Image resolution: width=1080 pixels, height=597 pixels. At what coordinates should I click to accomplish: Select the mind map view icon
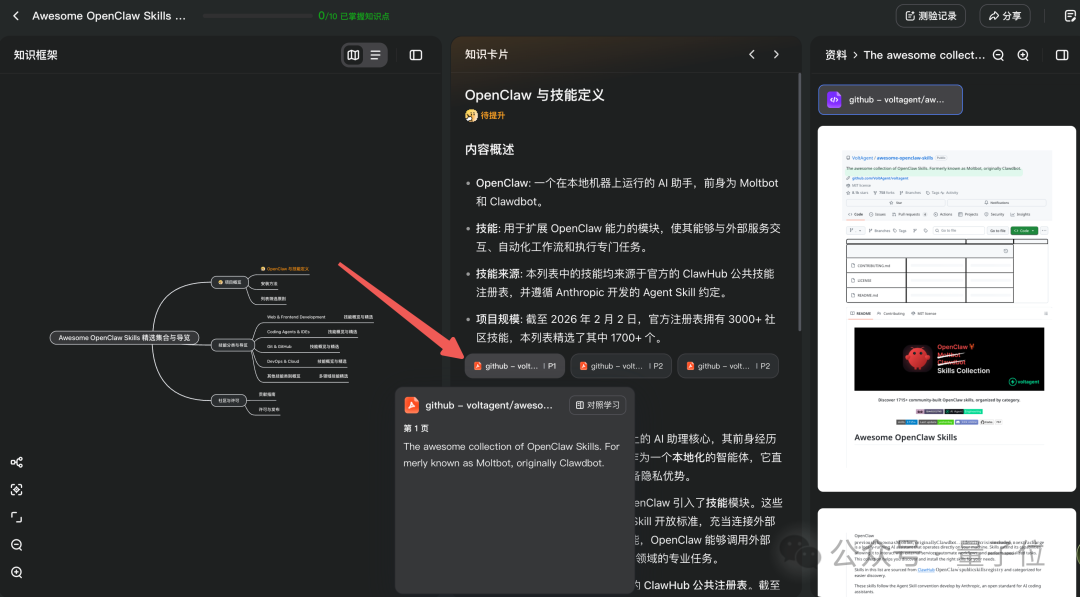[x=352, y=55]
